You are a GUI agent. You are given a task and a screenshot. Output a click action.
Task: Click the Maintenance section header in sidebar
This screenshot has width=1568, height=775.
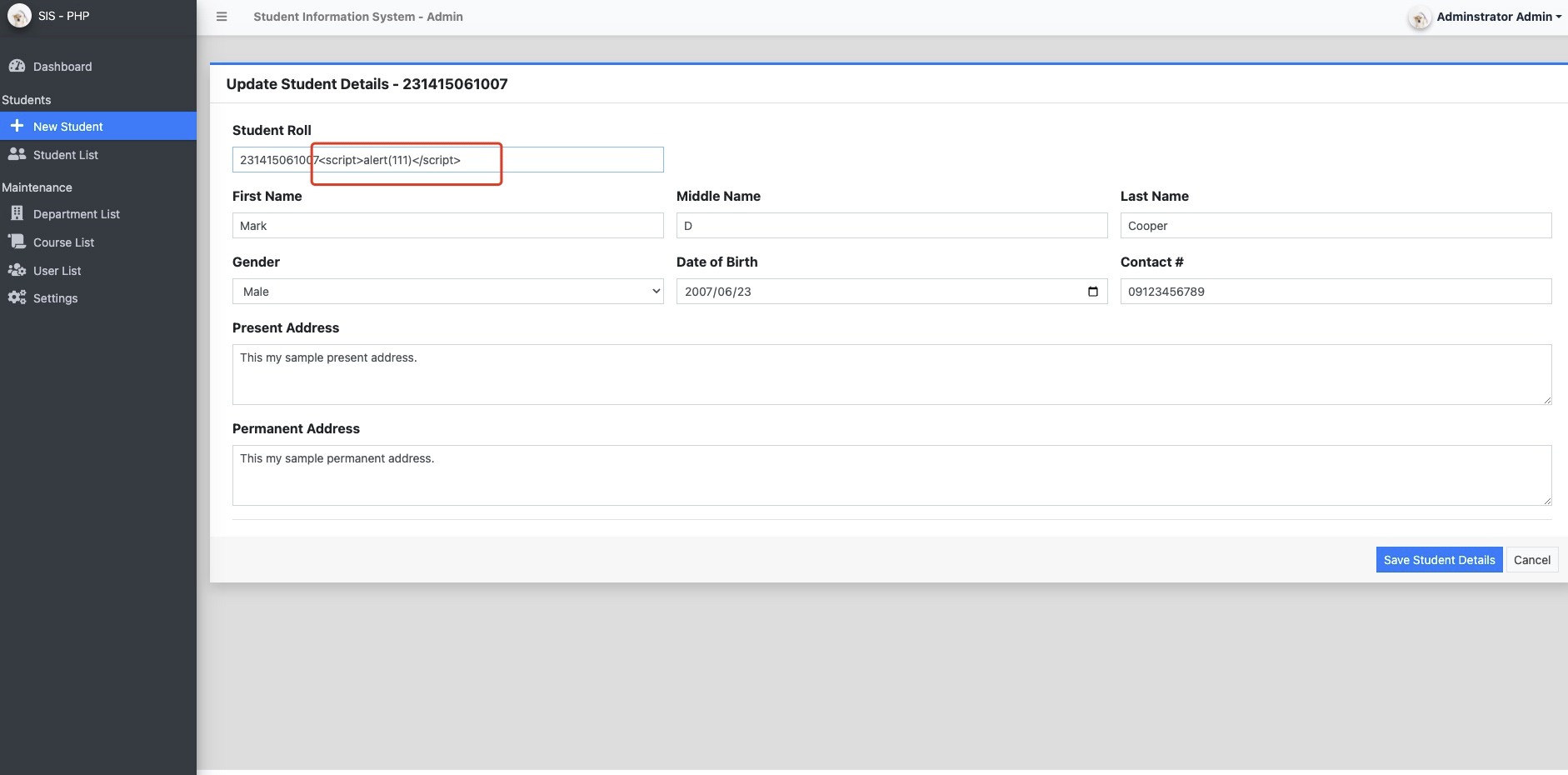pyautogui.click(x=37, y=187)
